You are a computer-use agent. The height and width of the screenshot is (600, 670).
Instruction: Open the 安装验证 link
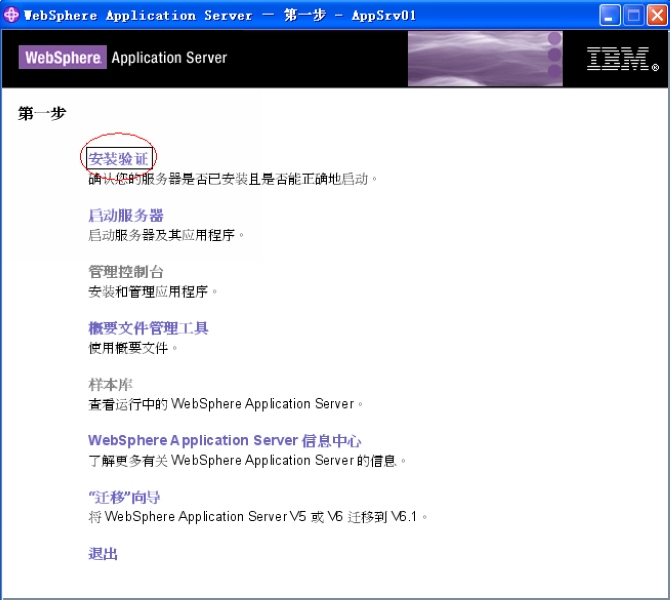[118, 159]
